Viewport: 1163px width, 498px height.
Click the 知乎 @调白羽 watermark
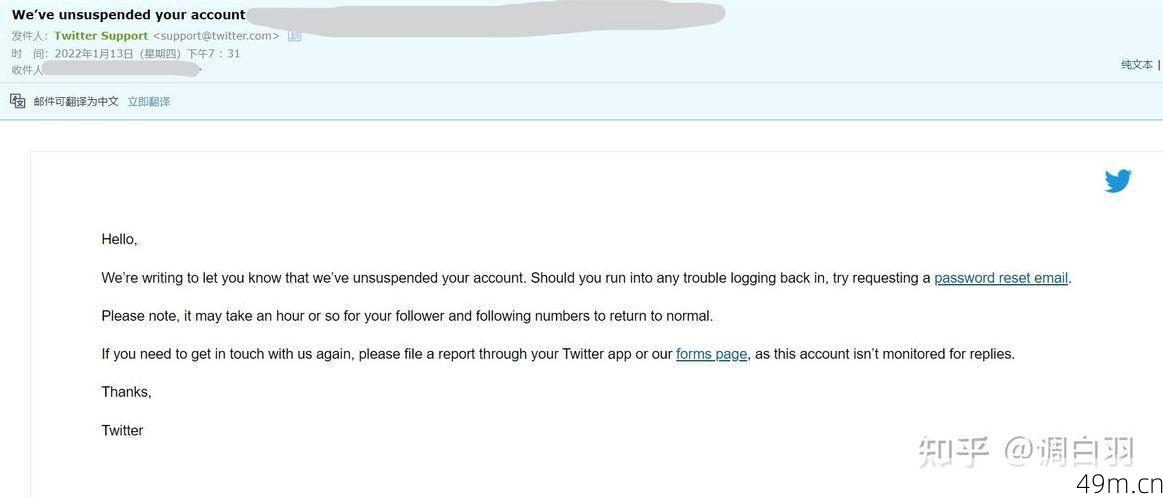(1027, 452)
